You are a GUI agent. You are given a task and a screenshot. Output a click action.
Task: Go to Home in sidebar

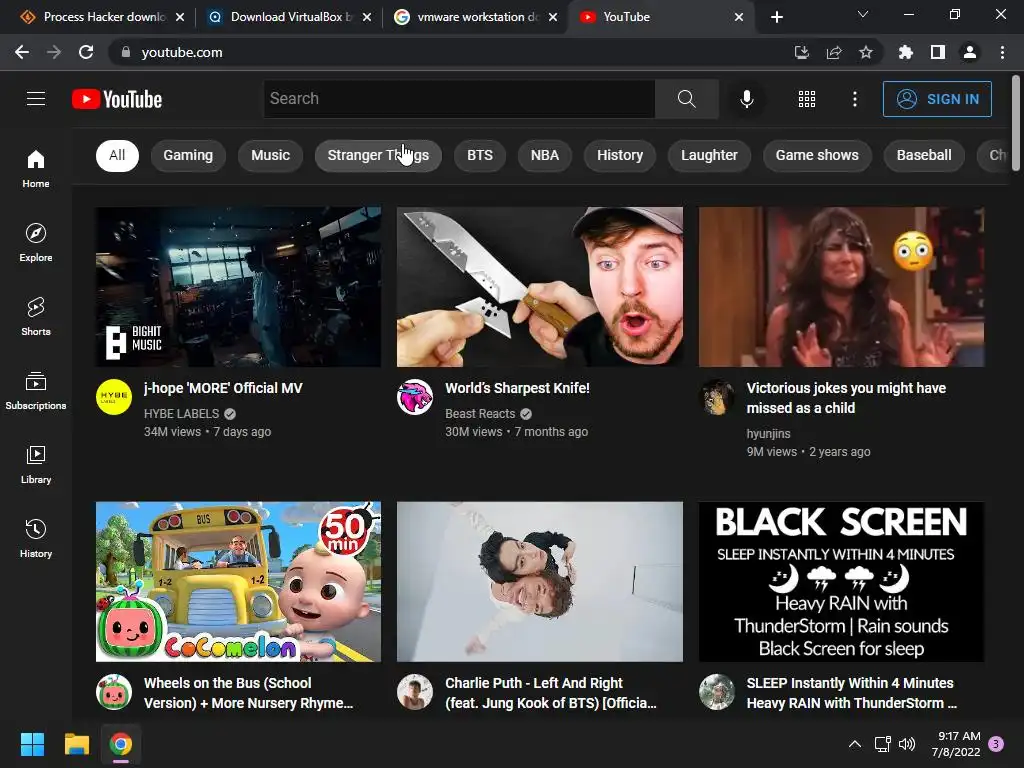[36, 168]
